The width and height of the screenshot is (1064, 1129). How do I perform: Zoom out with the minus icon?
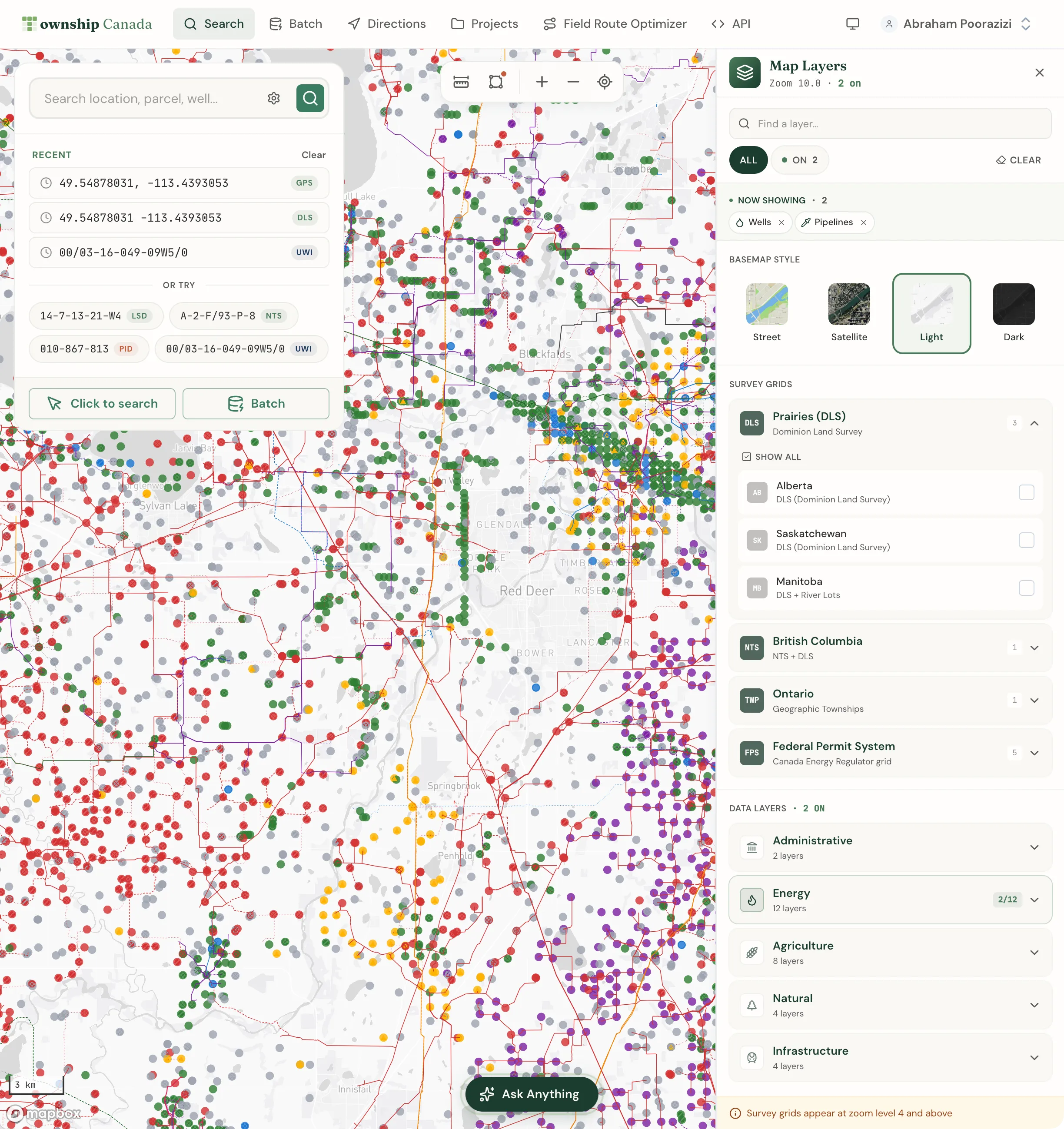point(573,82)
